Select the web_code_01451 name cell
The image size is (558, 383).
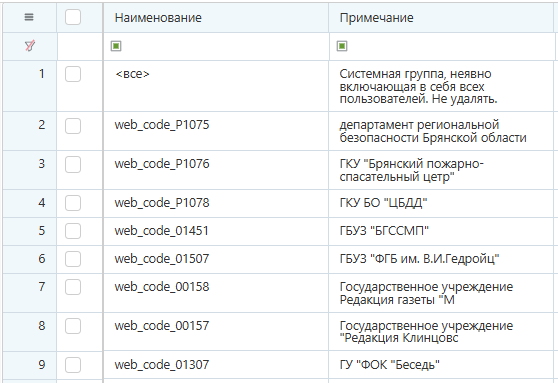[216, 231]
